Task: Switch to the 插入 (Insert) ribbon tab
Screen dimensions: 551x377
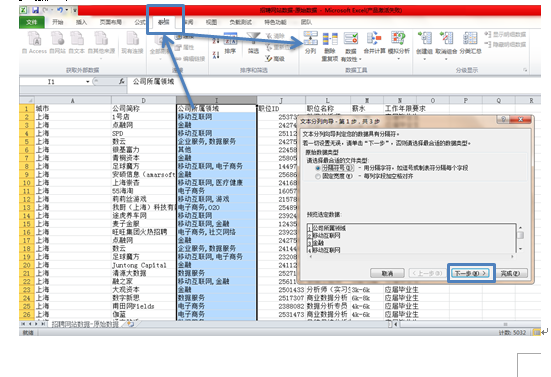Action: pos(81,22)
